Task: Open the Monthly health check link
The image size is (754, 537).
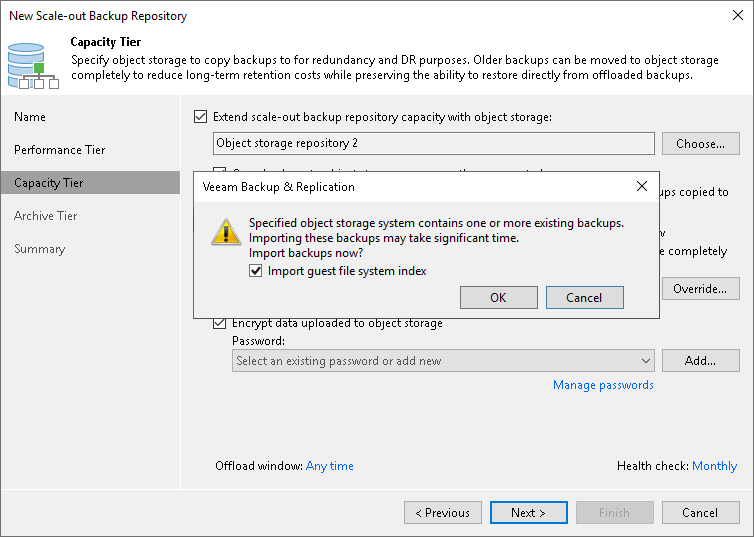Action: (714, 466)
